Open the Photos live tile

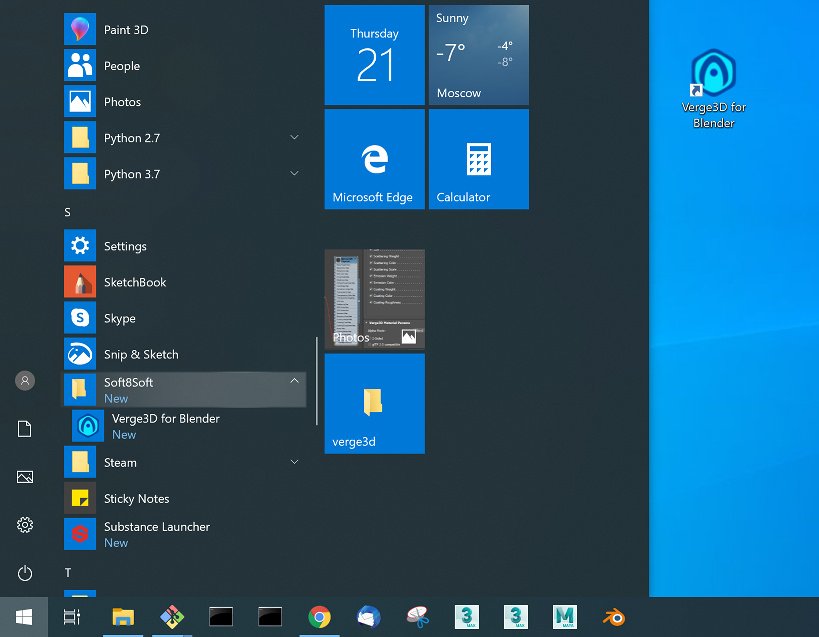375,299
